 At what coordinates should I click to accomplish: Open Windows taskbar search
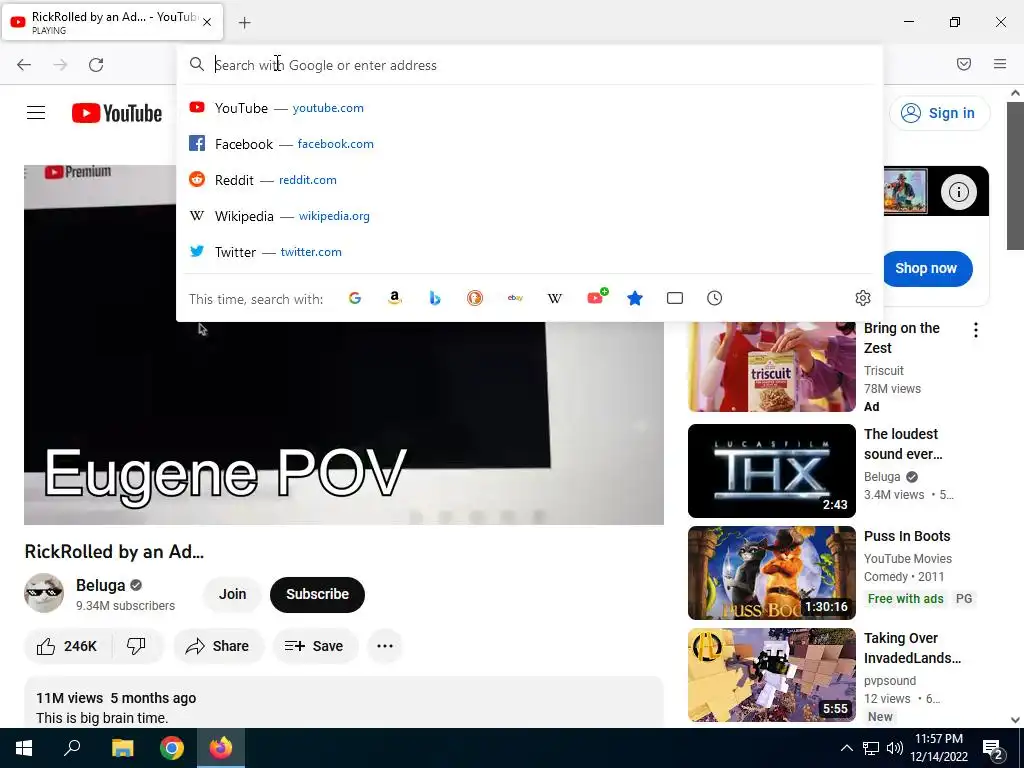coord(72,748)
